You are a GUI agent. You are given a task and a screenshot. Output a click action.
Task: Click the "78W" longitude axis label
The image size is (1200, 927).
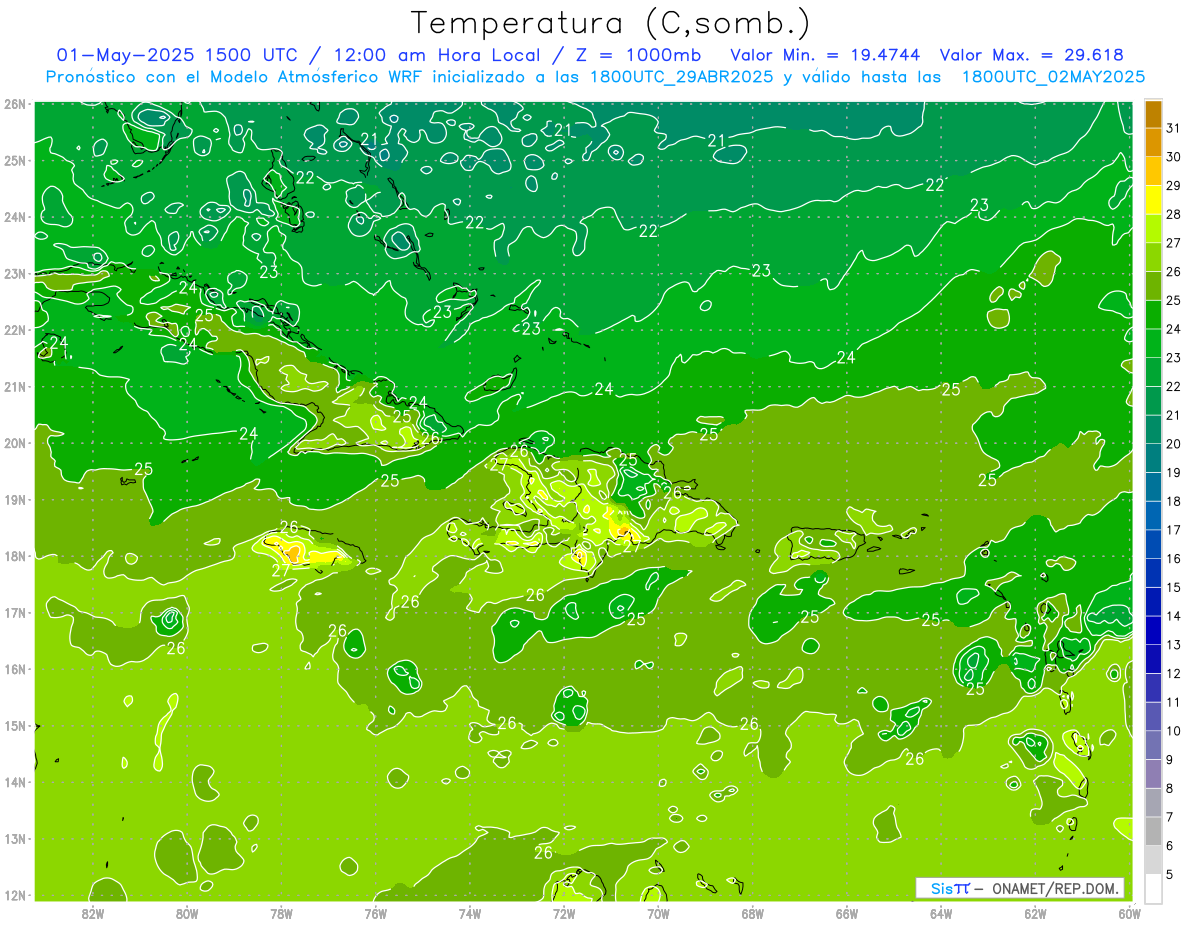[281, 913]
